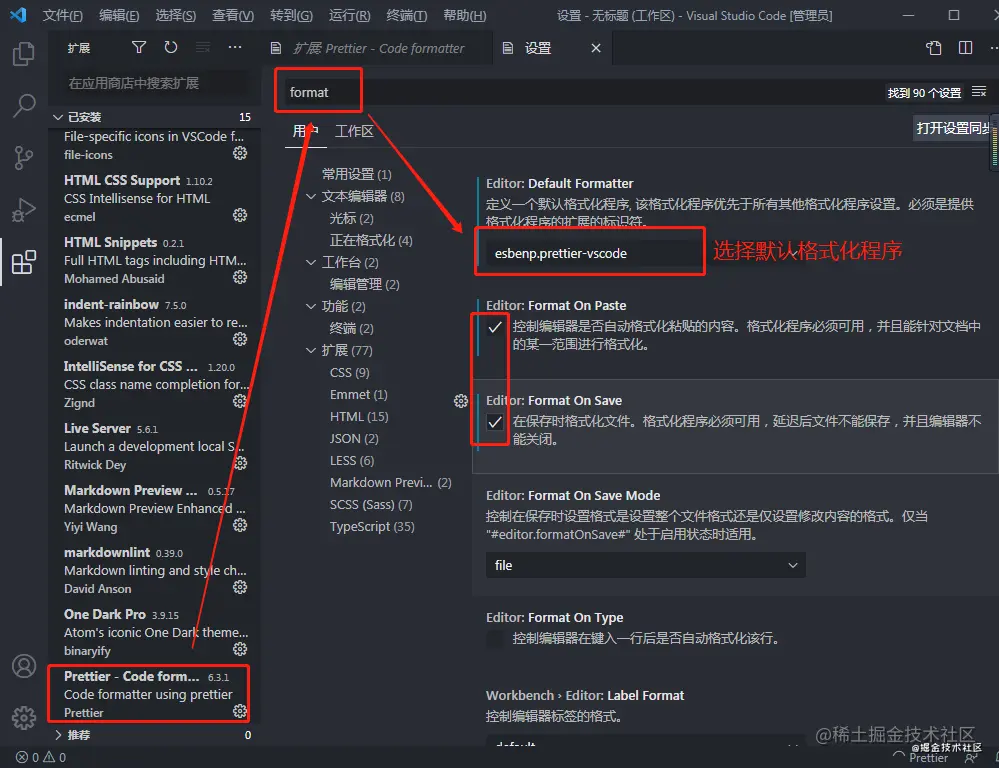The width and height of the screenshot is (999, 768).
Task: Open Markdown Preview Enhanced gear
Action: point(240,525)
